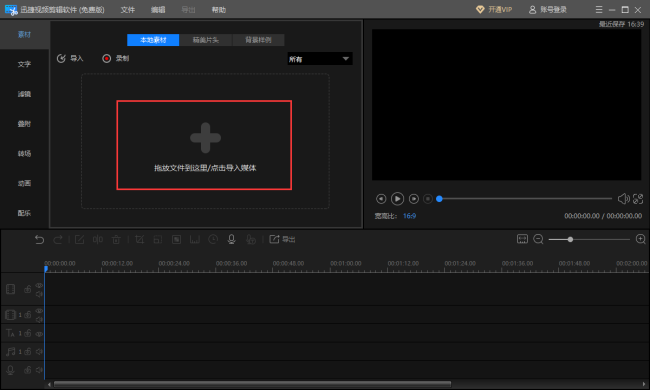Open the 滤镜 sidebar panel
This screenshot has width=650, height=390.
24,94
